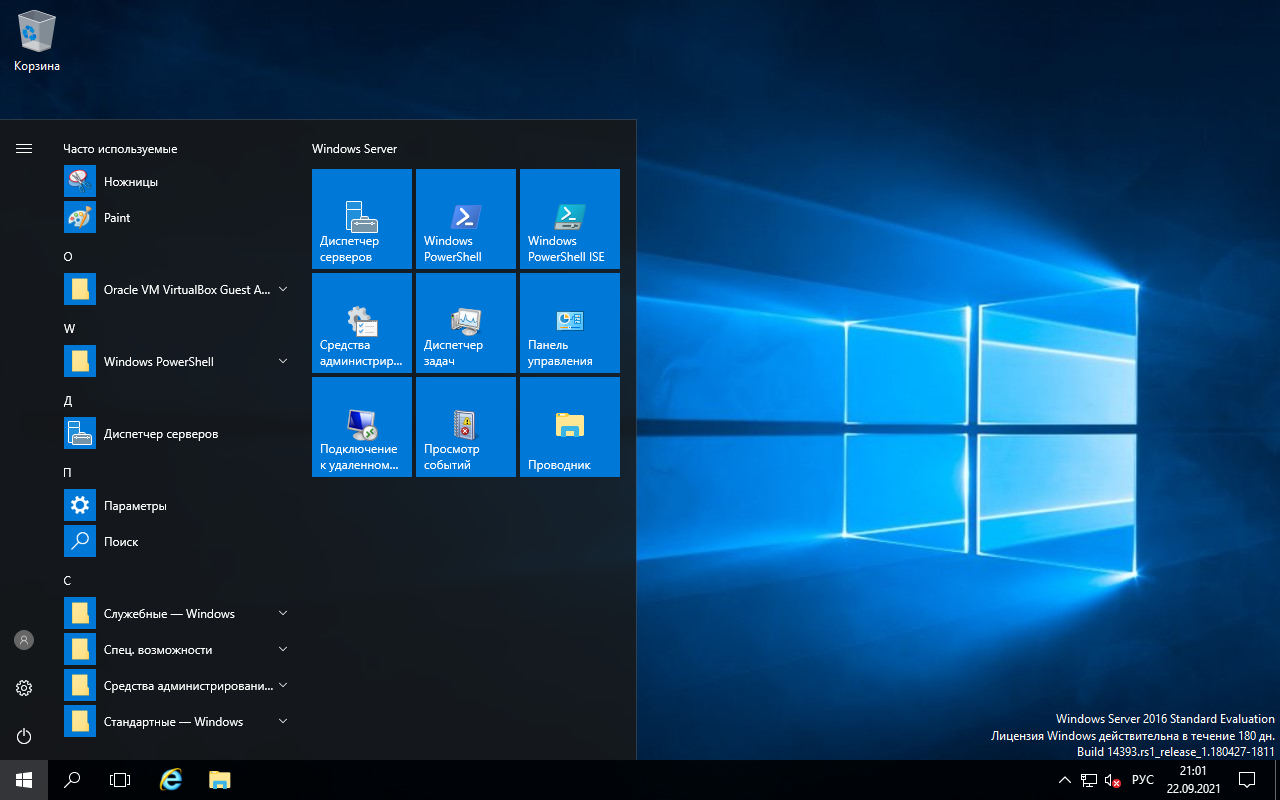This screenshot has width=1280, height=800.
Task: Click the power button in Start menu
Action: 24,736
